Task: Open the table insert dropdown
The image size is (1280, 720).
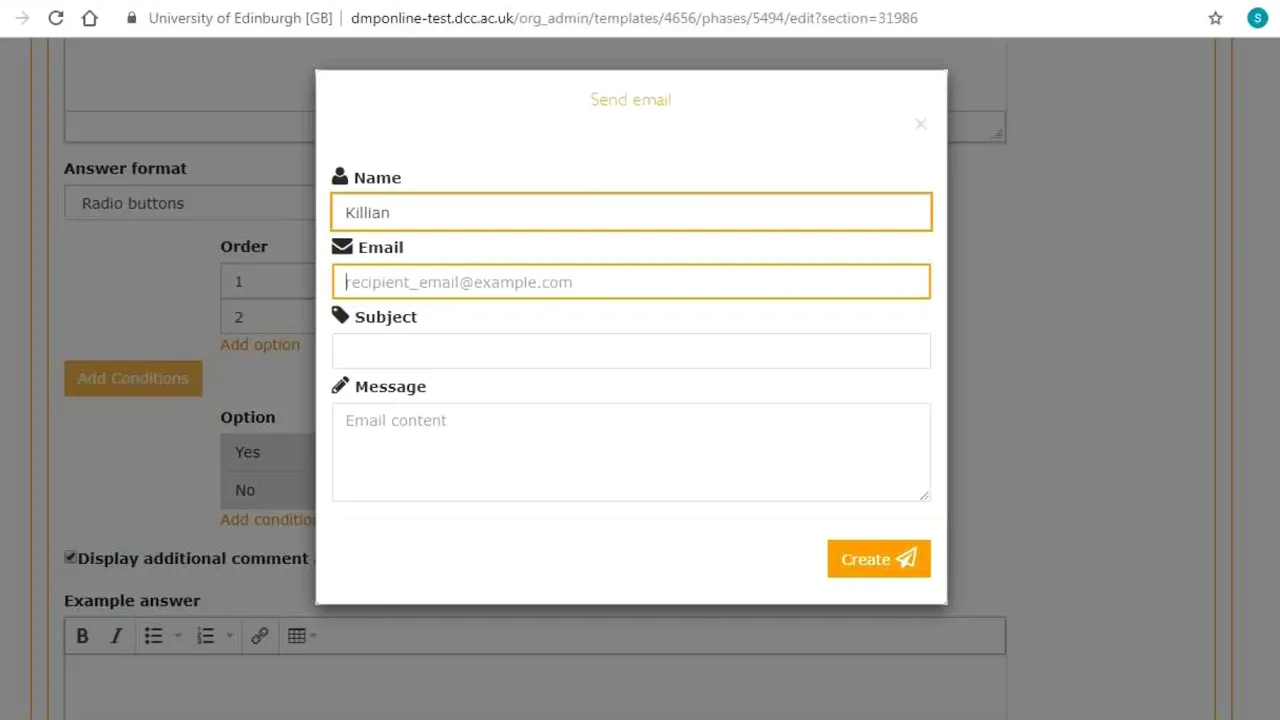Action: (x=301, y=636)
